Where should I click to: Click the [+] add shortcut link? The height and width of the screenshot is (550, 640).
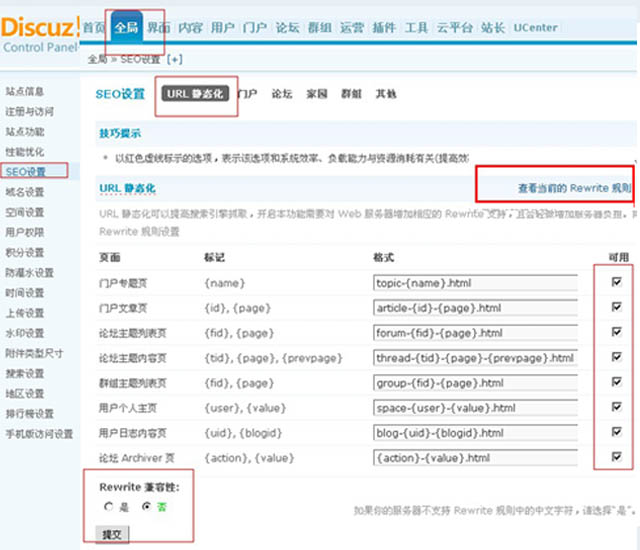click(x=175, y=59)
